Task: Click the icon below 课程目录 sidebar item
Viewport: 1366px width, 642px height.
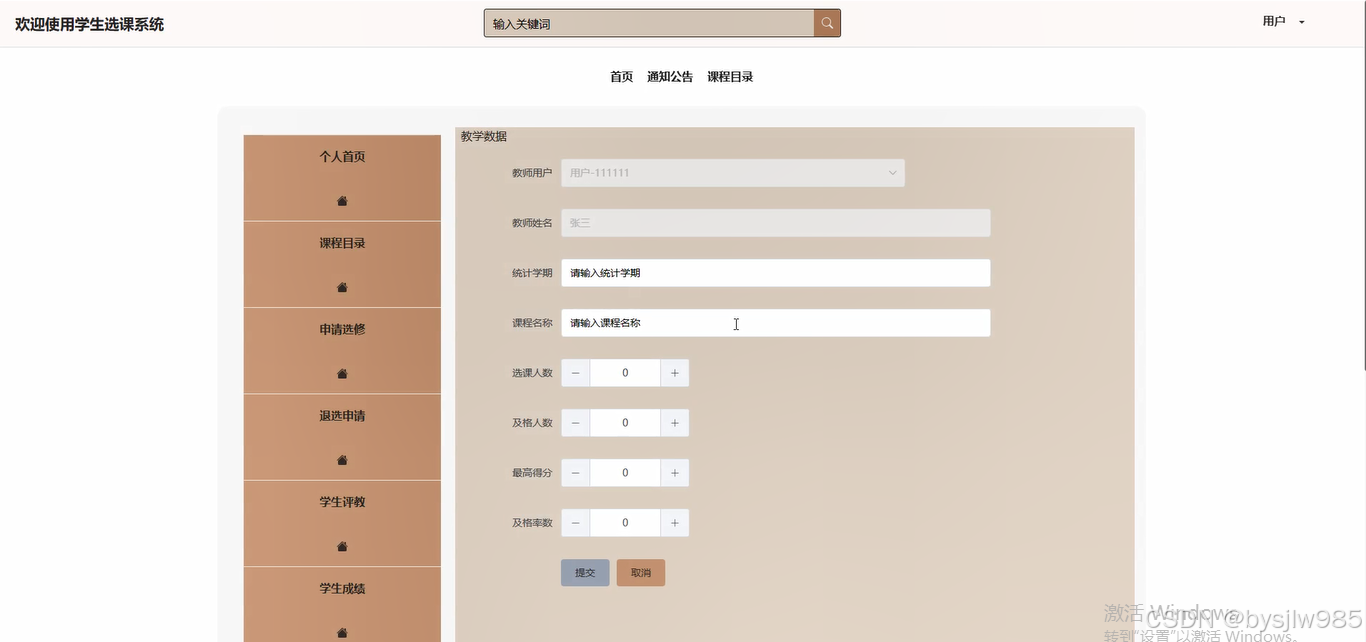Action: 341,287
